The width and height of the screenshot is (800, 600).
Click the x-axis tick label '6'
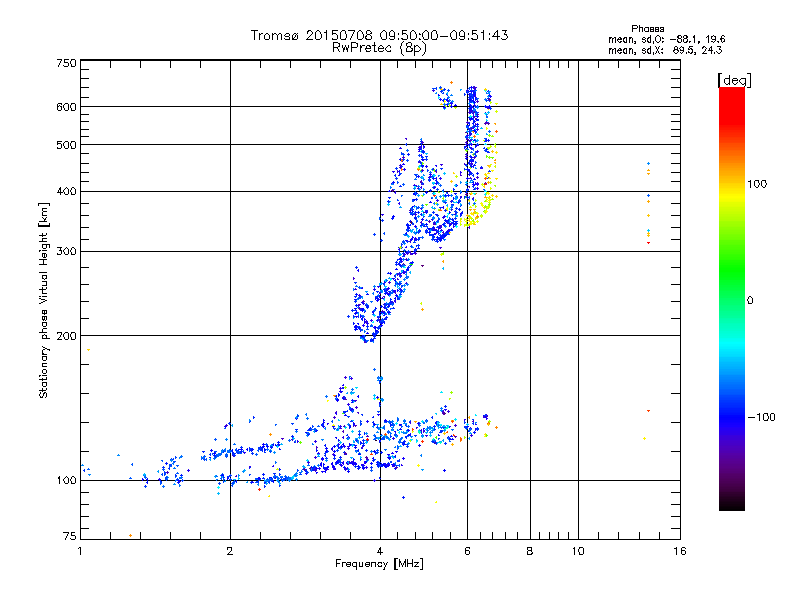click(467, 551)
